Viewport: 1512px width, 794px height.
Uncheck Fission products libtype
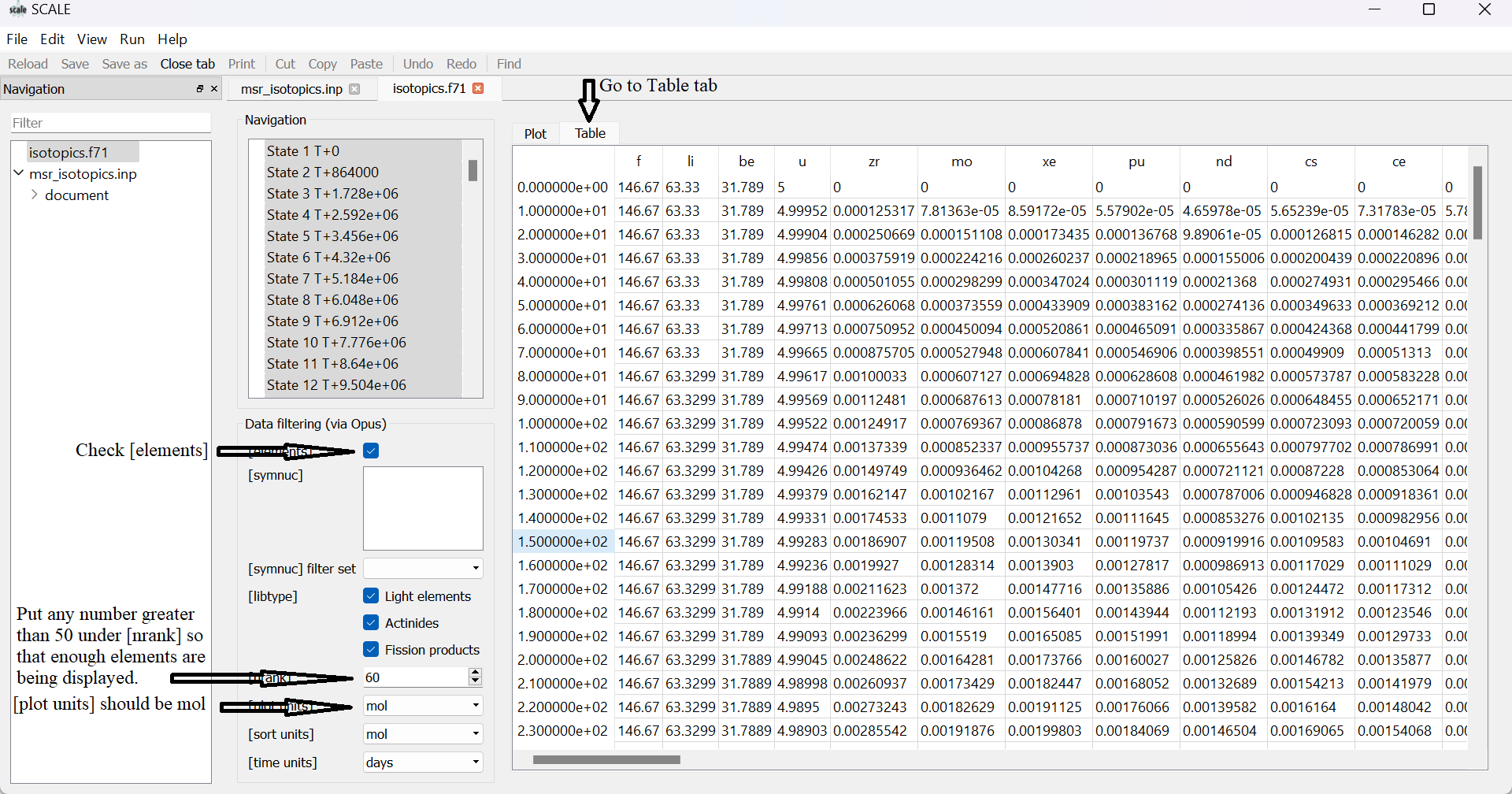371,649
